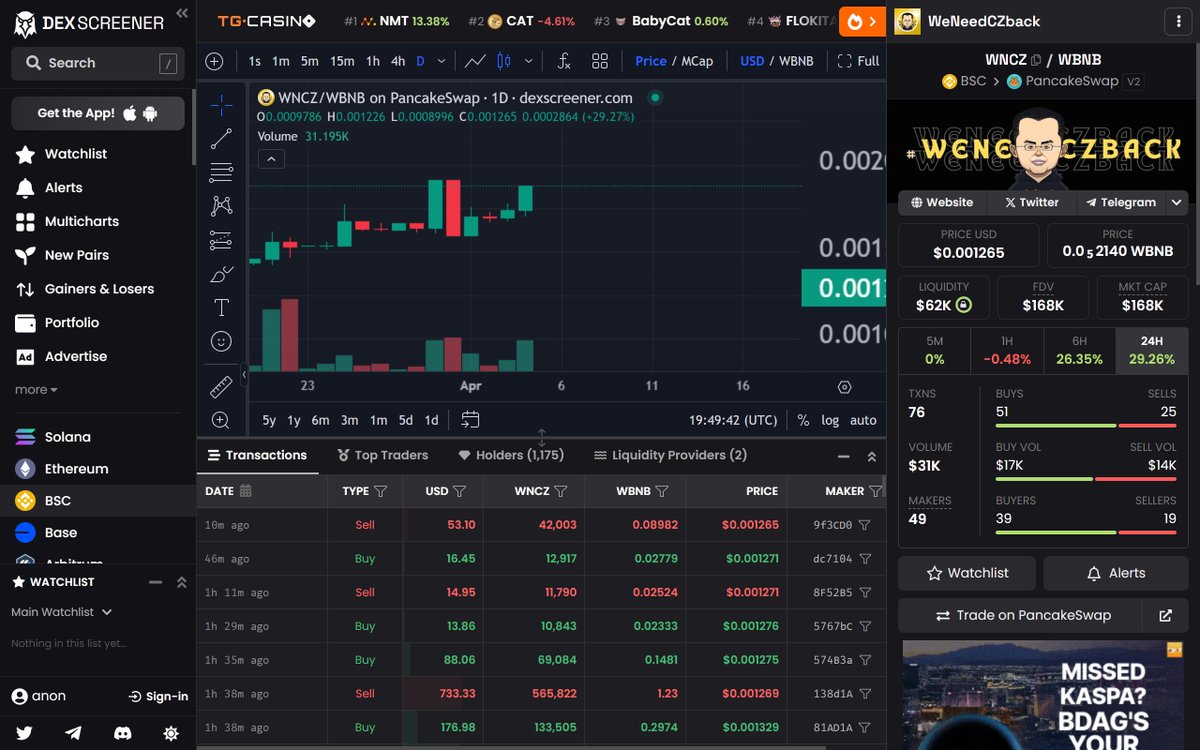Open the token Website link
The image size is (1200, 750).
click(x=942, y=202)
